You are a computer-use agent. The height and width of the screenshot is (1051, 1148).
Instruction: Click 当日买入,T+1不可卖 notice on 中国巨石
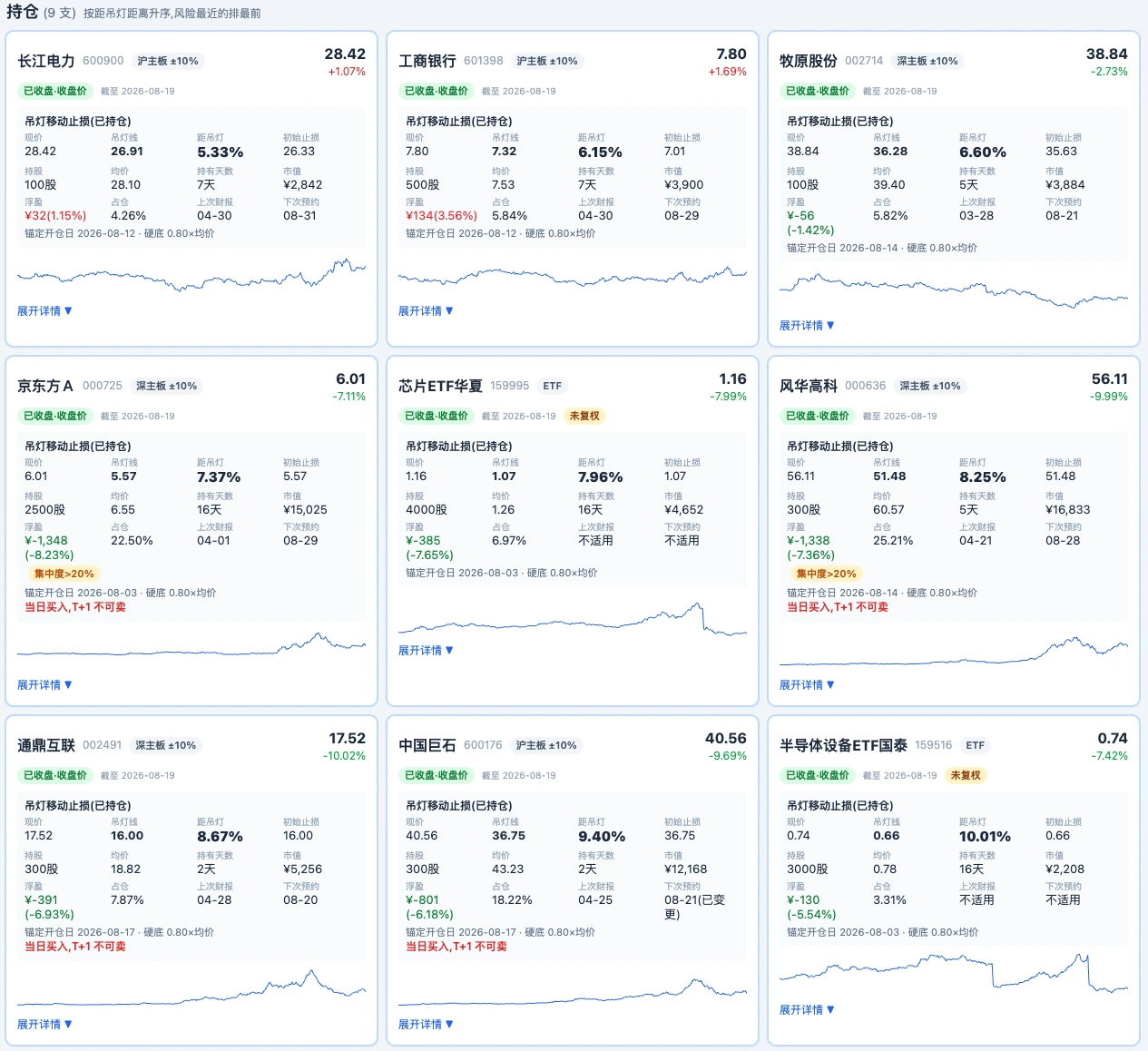456,947
